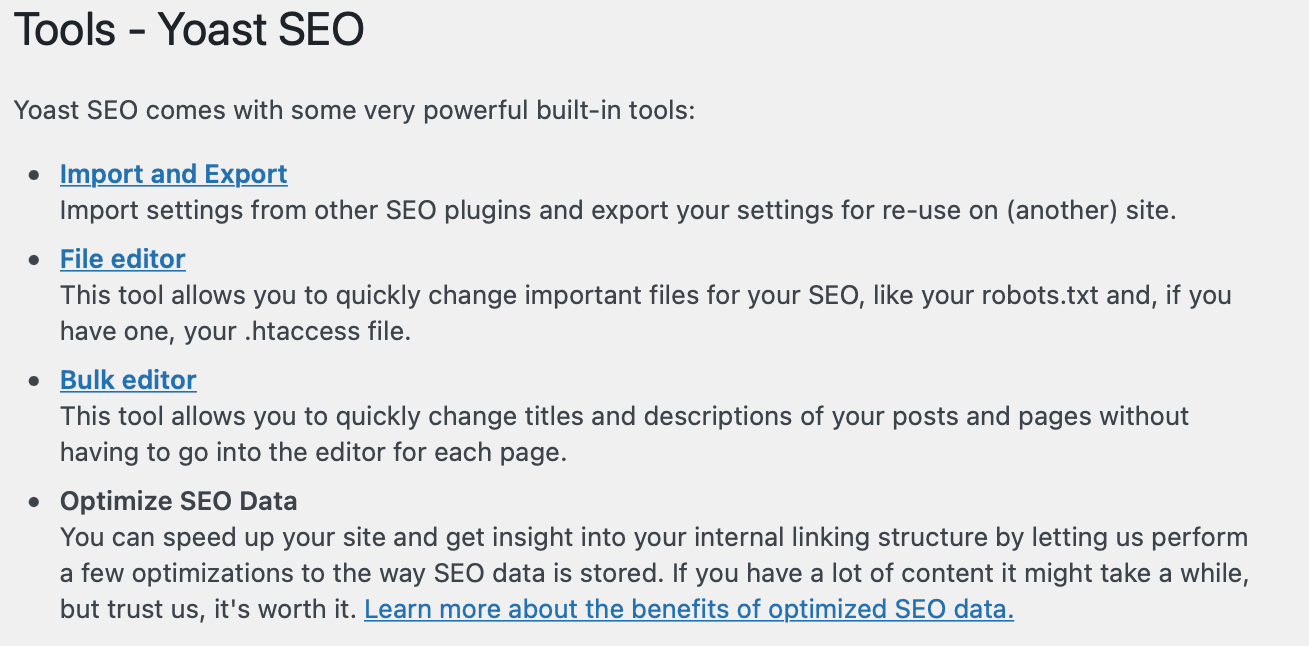The height and width of the screenshot is (646, 1309).
Task: Open the Import and Export link
Action: tap(173, 174)
